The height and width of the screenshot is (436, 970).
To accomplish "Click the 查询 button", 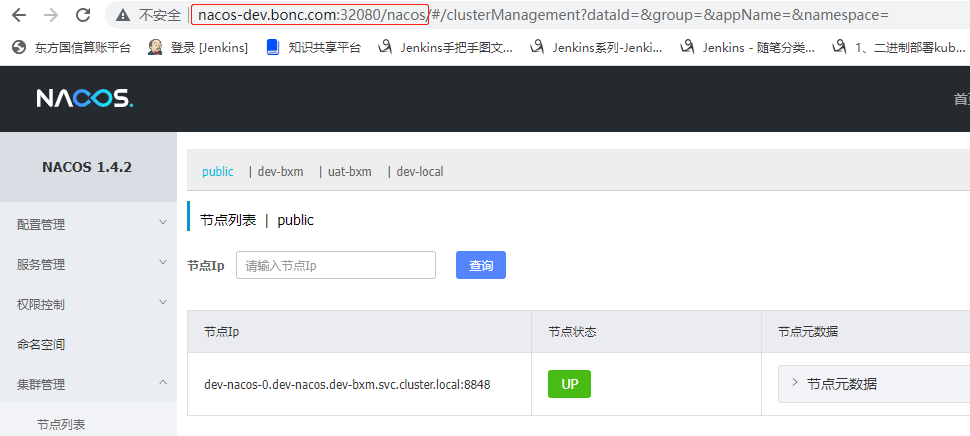I will click(x=481, y=265).
